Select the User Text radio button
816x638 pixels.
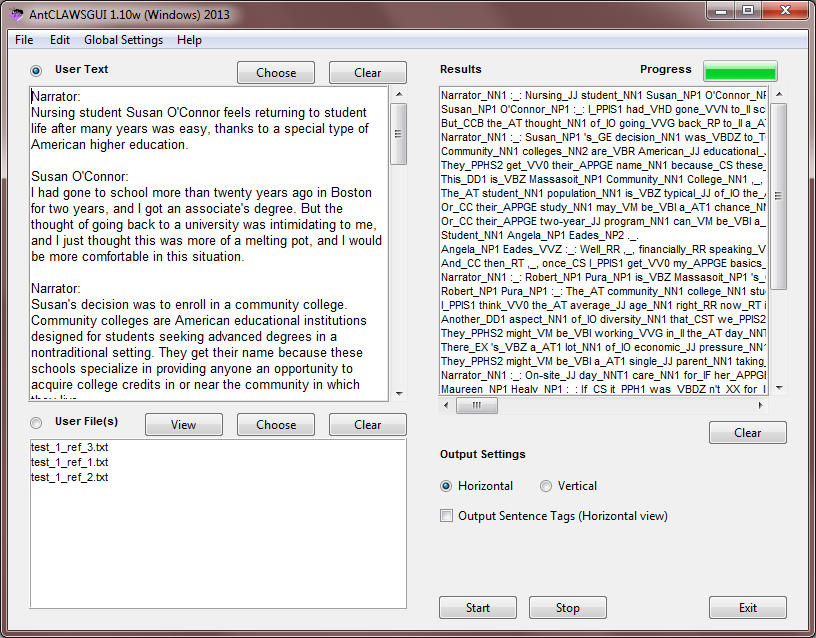tap(37, 71)
